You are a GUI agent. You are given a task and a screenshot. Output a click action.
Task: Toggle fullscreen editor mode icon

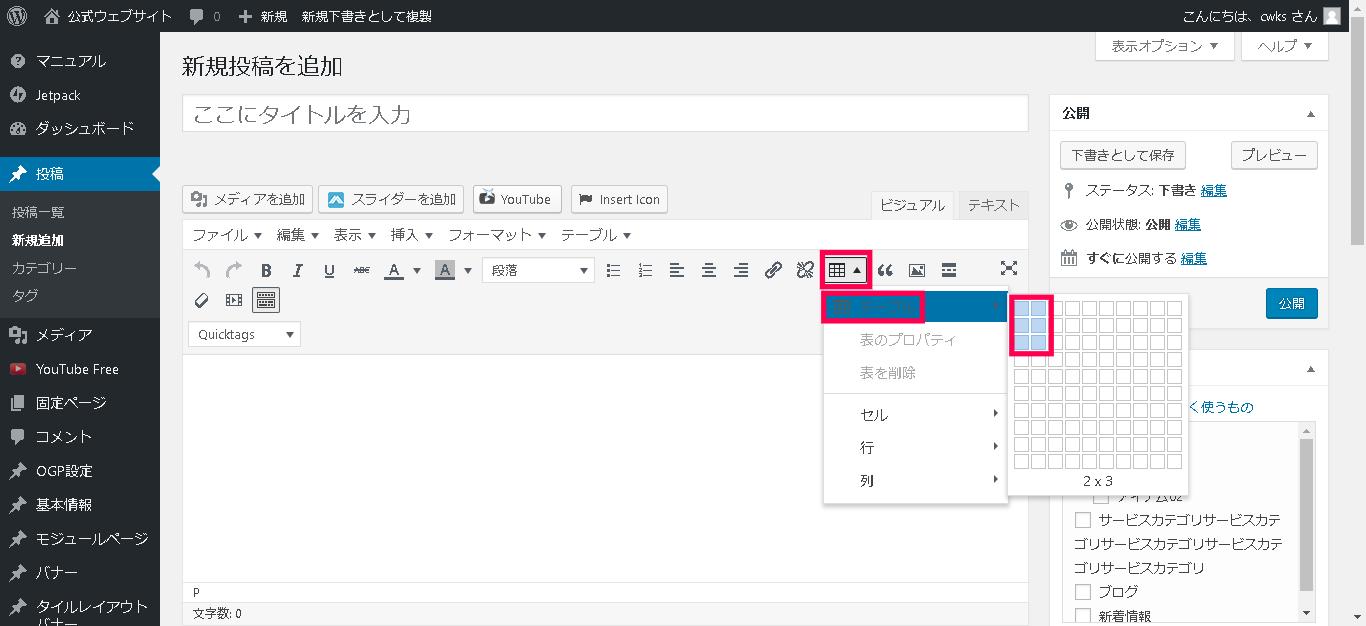[1008, 268]
